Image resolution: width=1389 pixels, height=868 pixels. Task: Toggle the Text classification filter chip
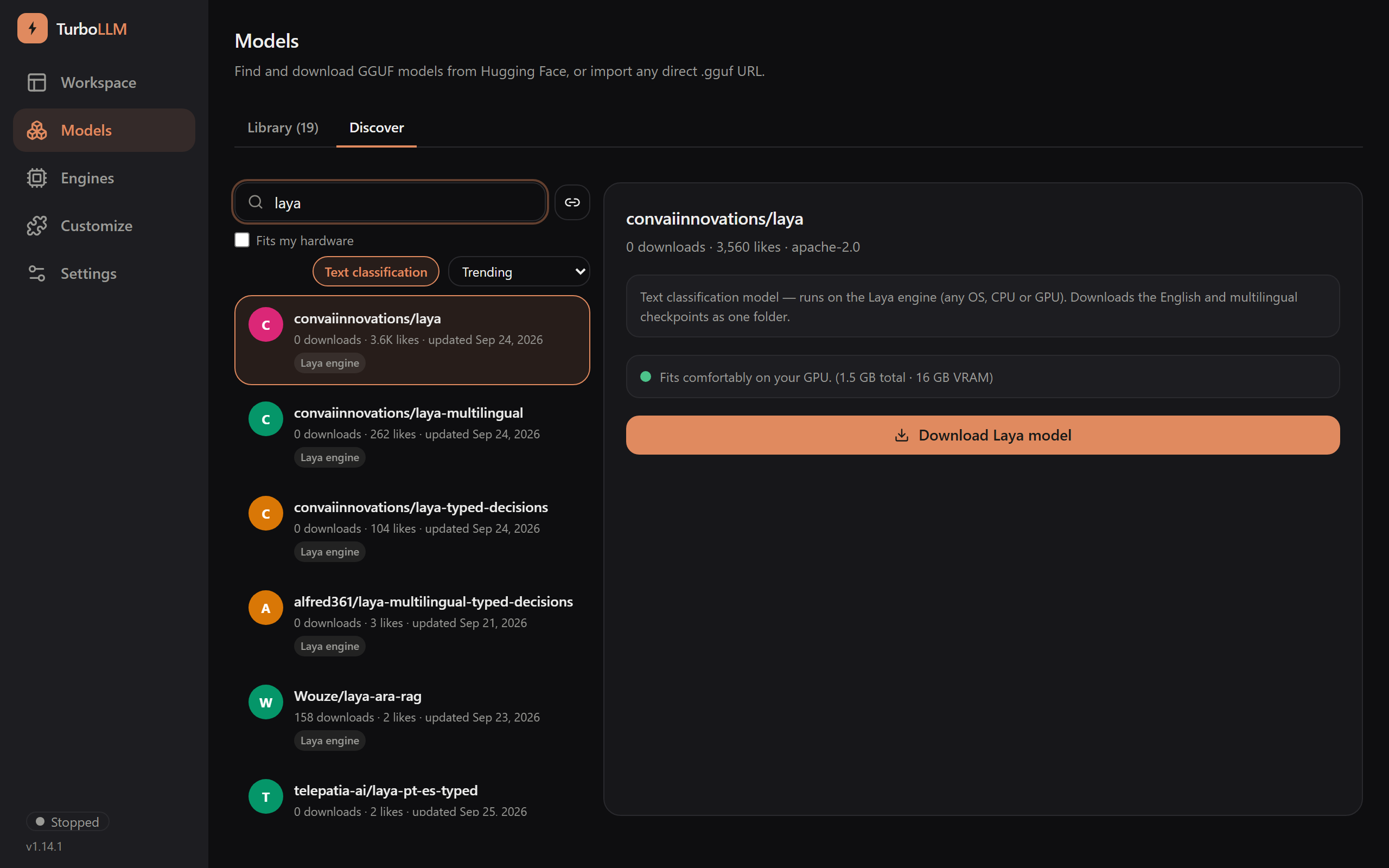click(x=376, y=272)
